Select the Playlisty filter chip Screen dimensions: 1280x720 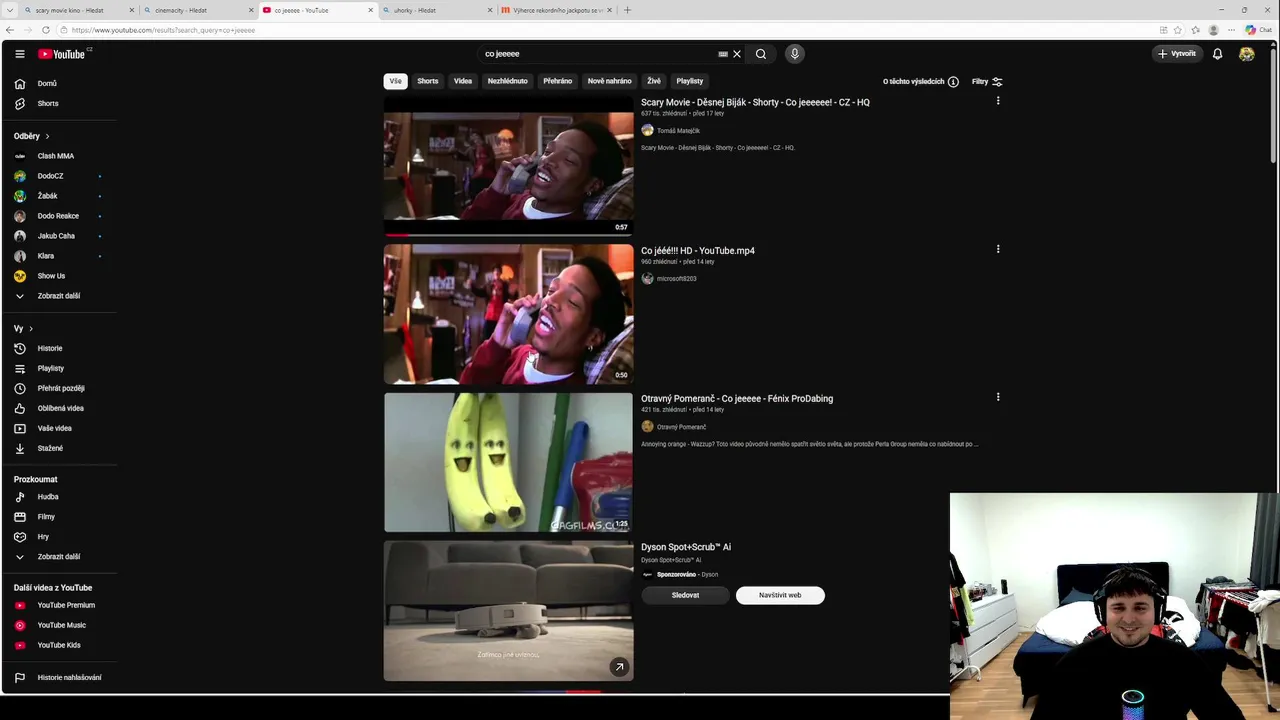tap(690, 81)
